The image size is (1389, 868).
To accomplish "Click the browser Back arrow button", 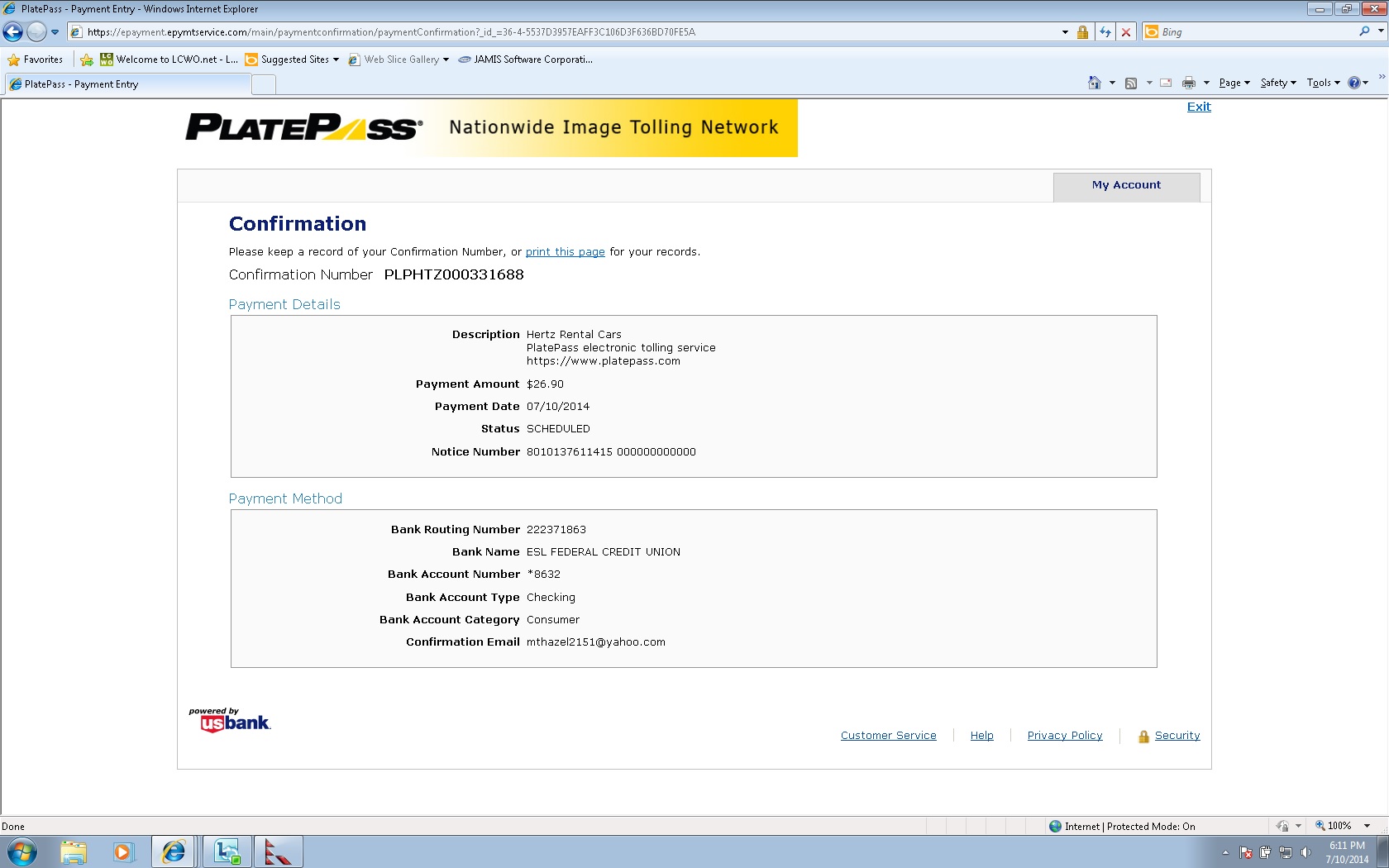I will pyautogui.click(x=13, y=32).
